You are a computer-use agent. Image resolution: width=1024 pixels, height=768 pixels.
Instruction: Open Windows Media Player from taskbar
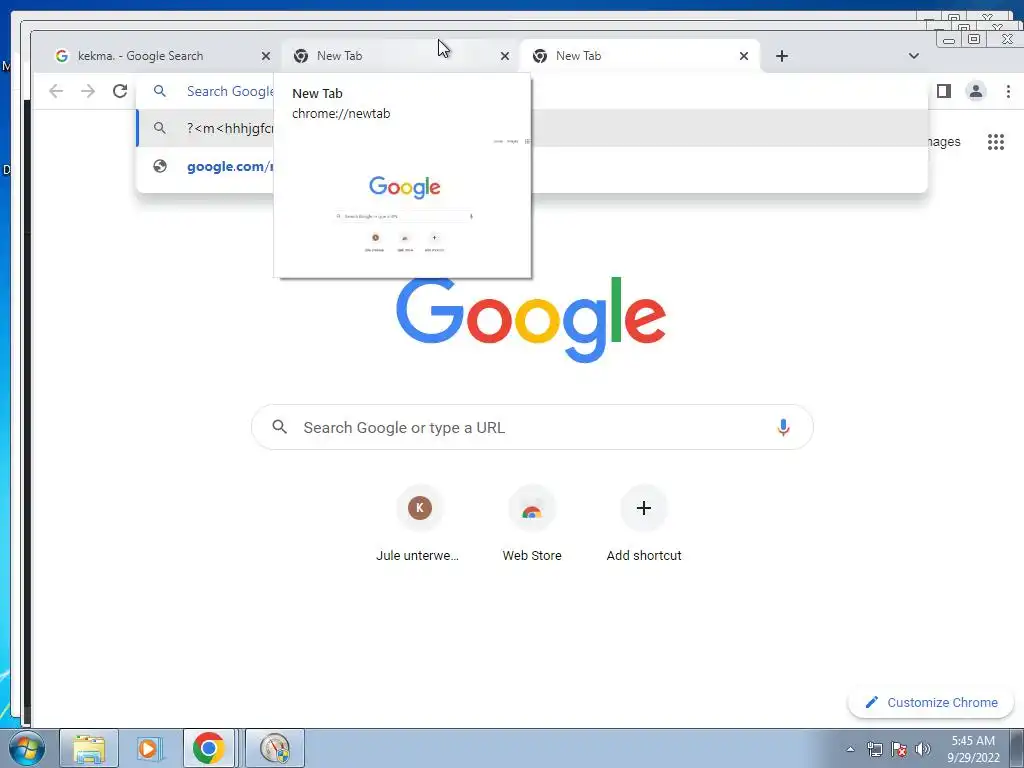pyautogui.click(x=149, y=748)
